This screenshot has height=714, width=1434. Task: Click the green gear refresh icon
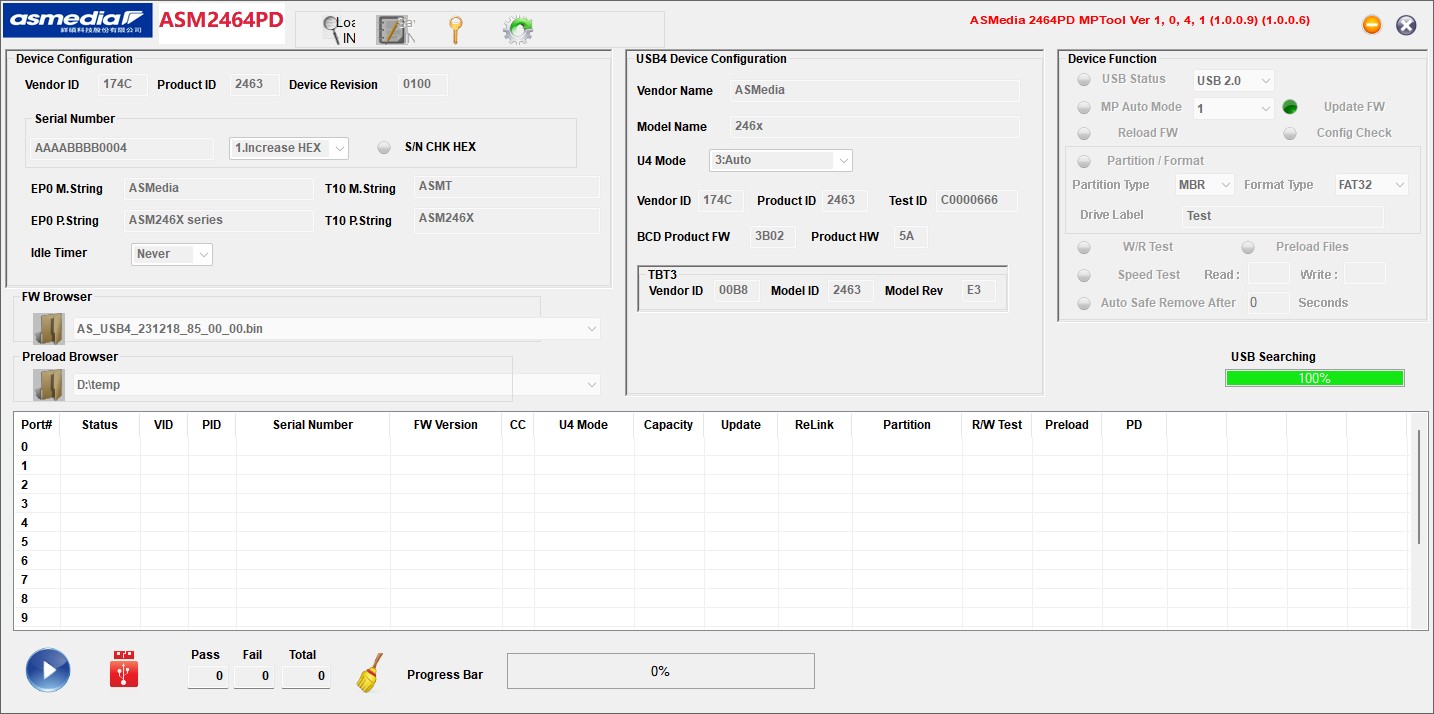pyautogui.click(x=517, y=31)
